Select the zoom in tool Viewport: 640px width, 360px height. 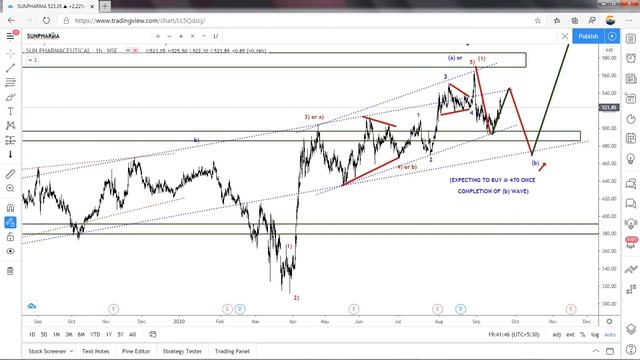point(10,188)
